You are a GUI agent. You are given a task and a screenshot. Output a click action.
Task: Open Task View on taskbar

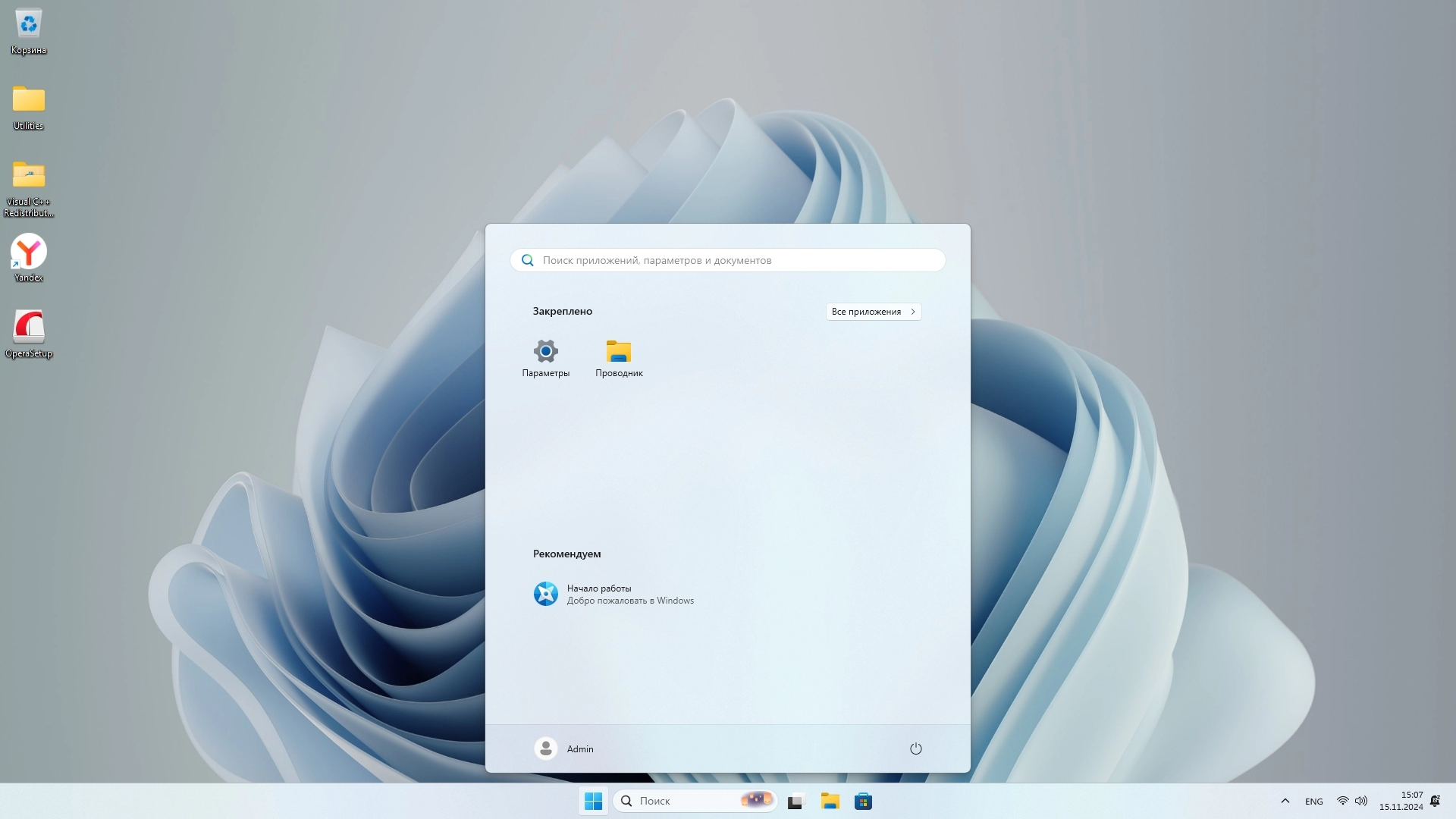[x=795, y=802]
